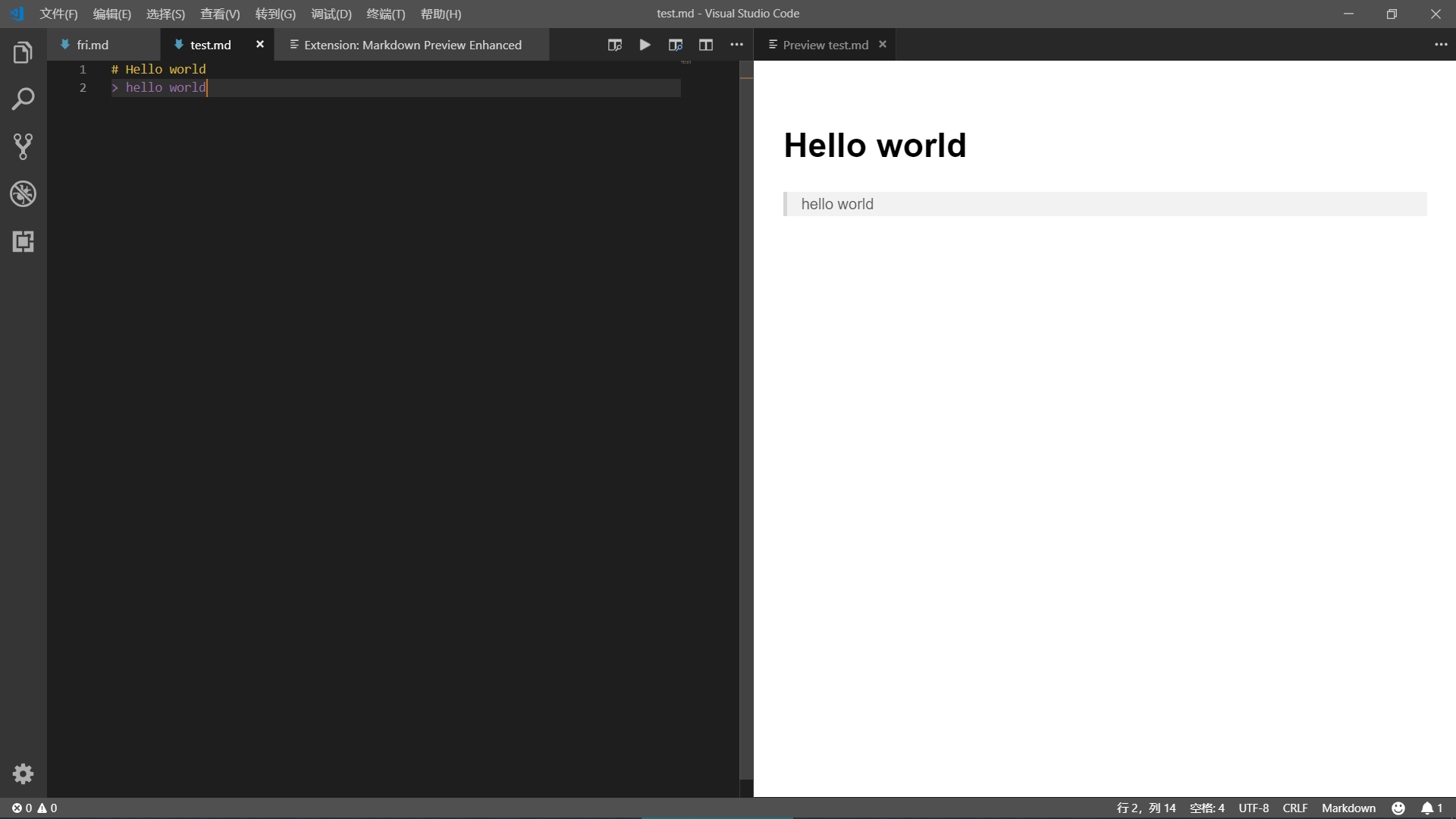Split the editor using split icon
This screenshot has width=1456, height=819.
[x=705, y=45]
